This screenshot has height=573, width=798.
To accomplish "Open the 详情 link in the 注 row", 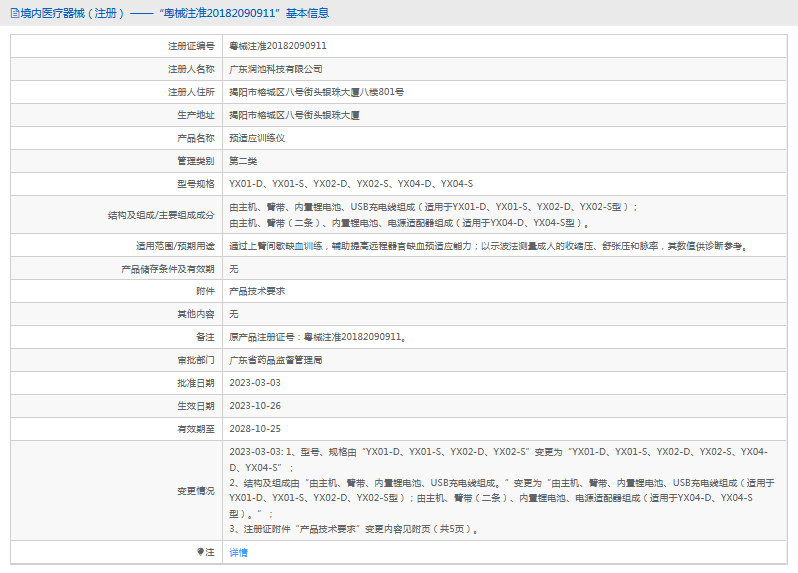I will 238,553.
